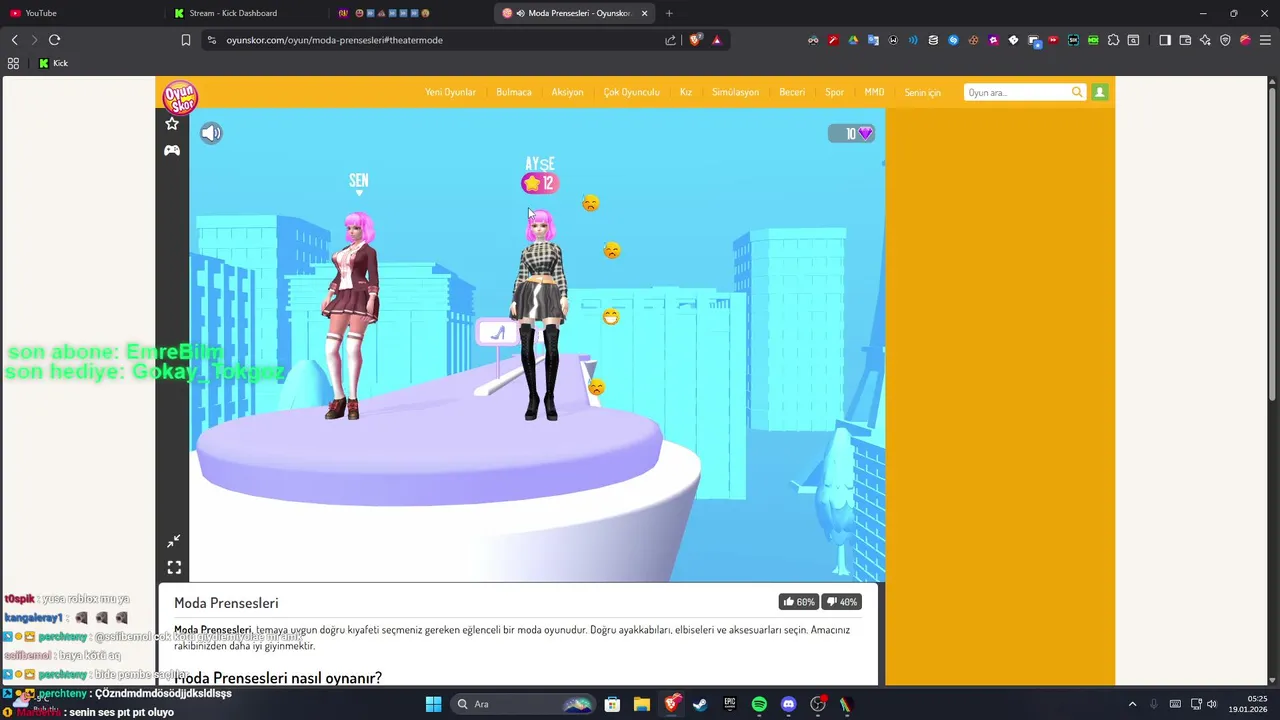
Task: Open the Bulmaca category
Action: (514, 92)
